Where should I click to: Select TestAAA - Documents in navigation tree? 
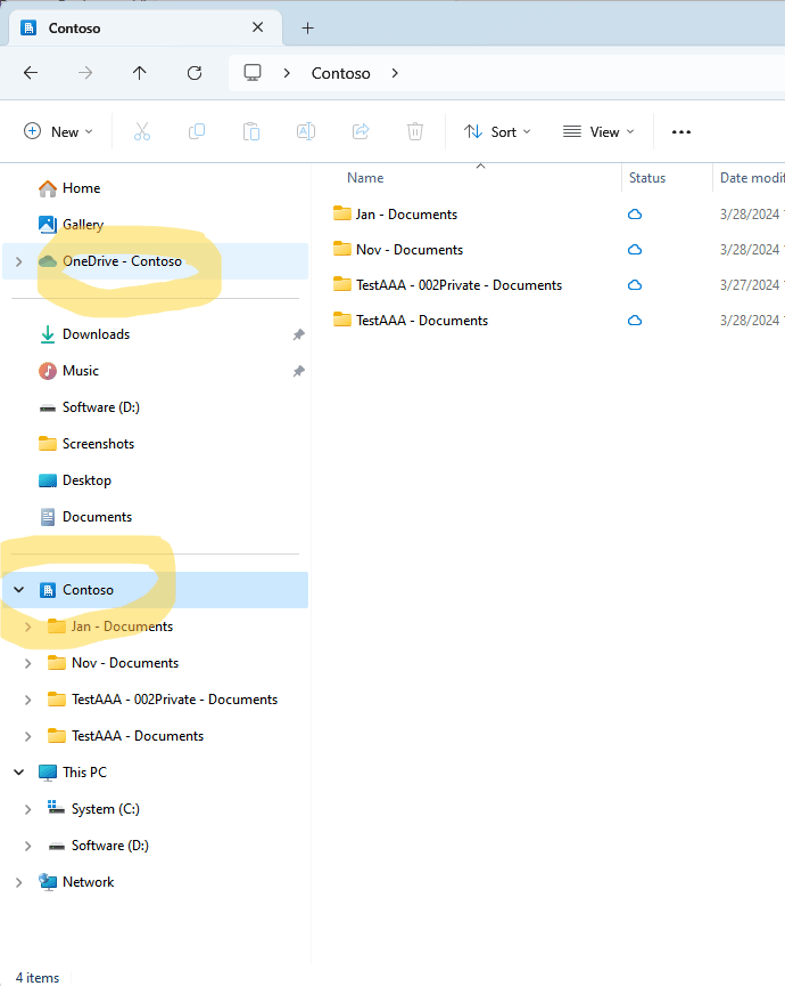pyautogui.click(x=138, y=736)
